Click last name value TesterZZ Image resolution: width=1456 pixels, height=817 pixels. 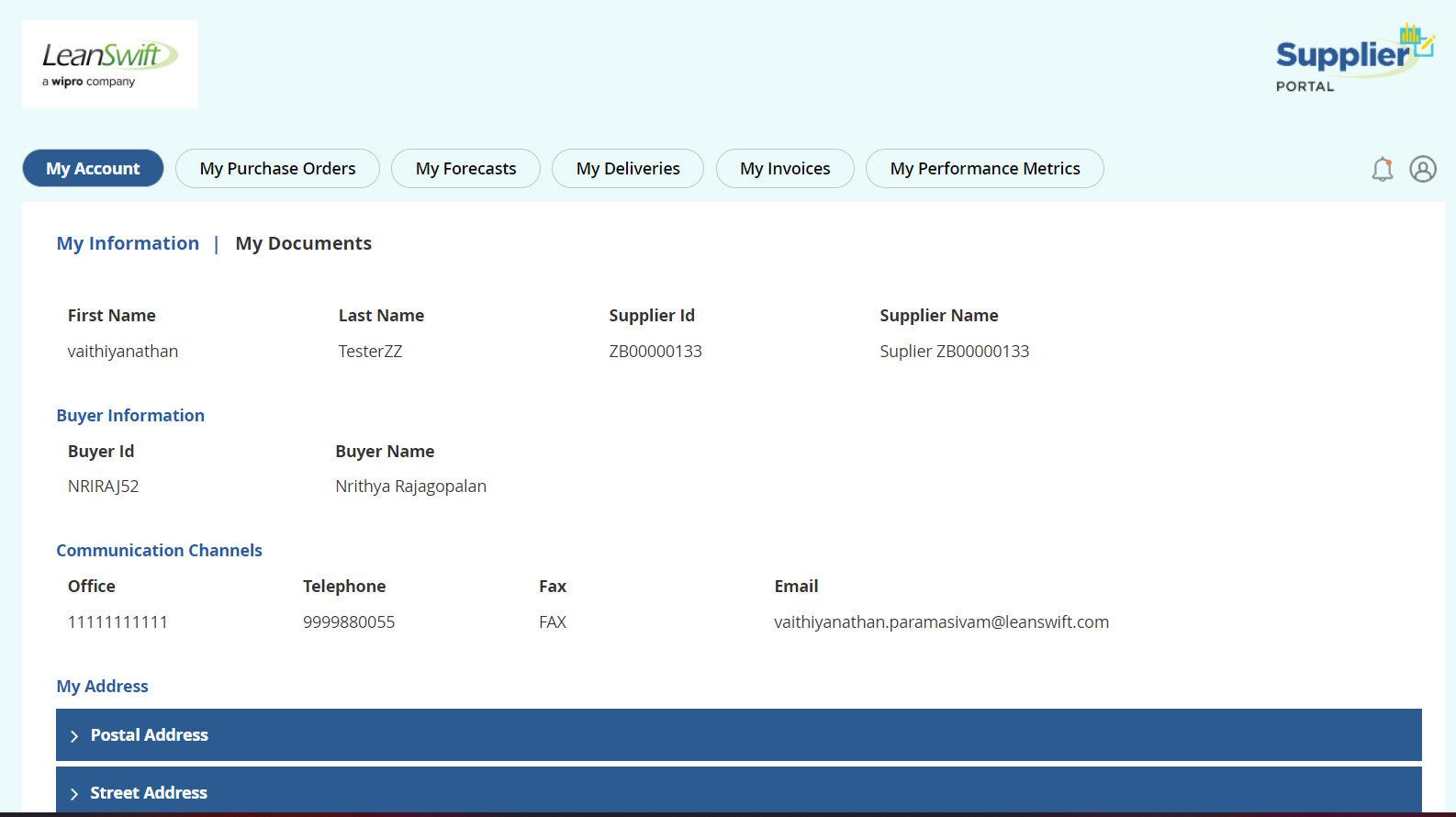(x=370, y=352)
